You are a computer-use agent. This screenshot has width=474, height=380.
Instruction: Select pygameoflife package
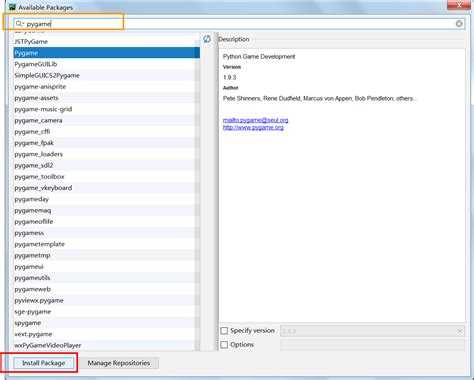(x=107, y=222)
